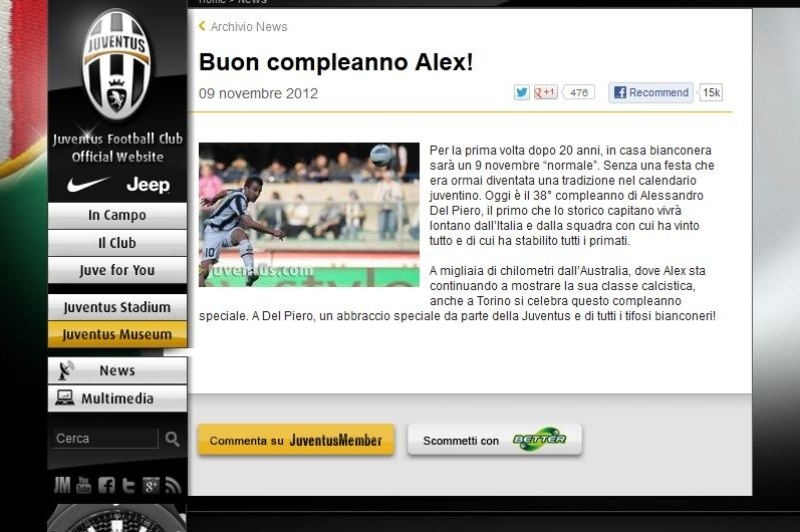Viewport: 800px width, 532px height.
Task: Click the Facebook Recommend button
Action: (x=651, y=93)
